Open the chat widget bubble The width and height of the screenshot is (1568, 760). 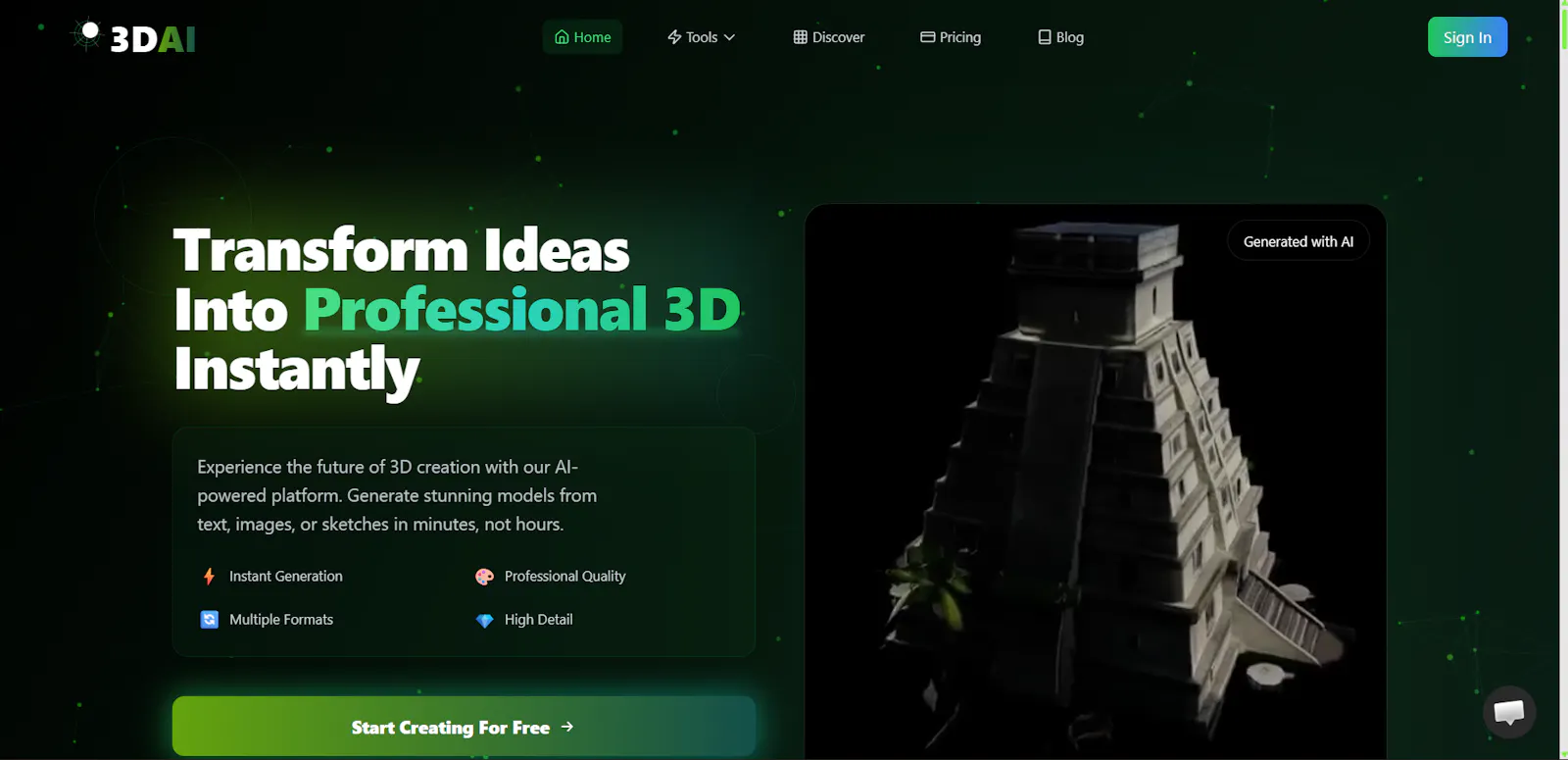(x=1509, y=712)
